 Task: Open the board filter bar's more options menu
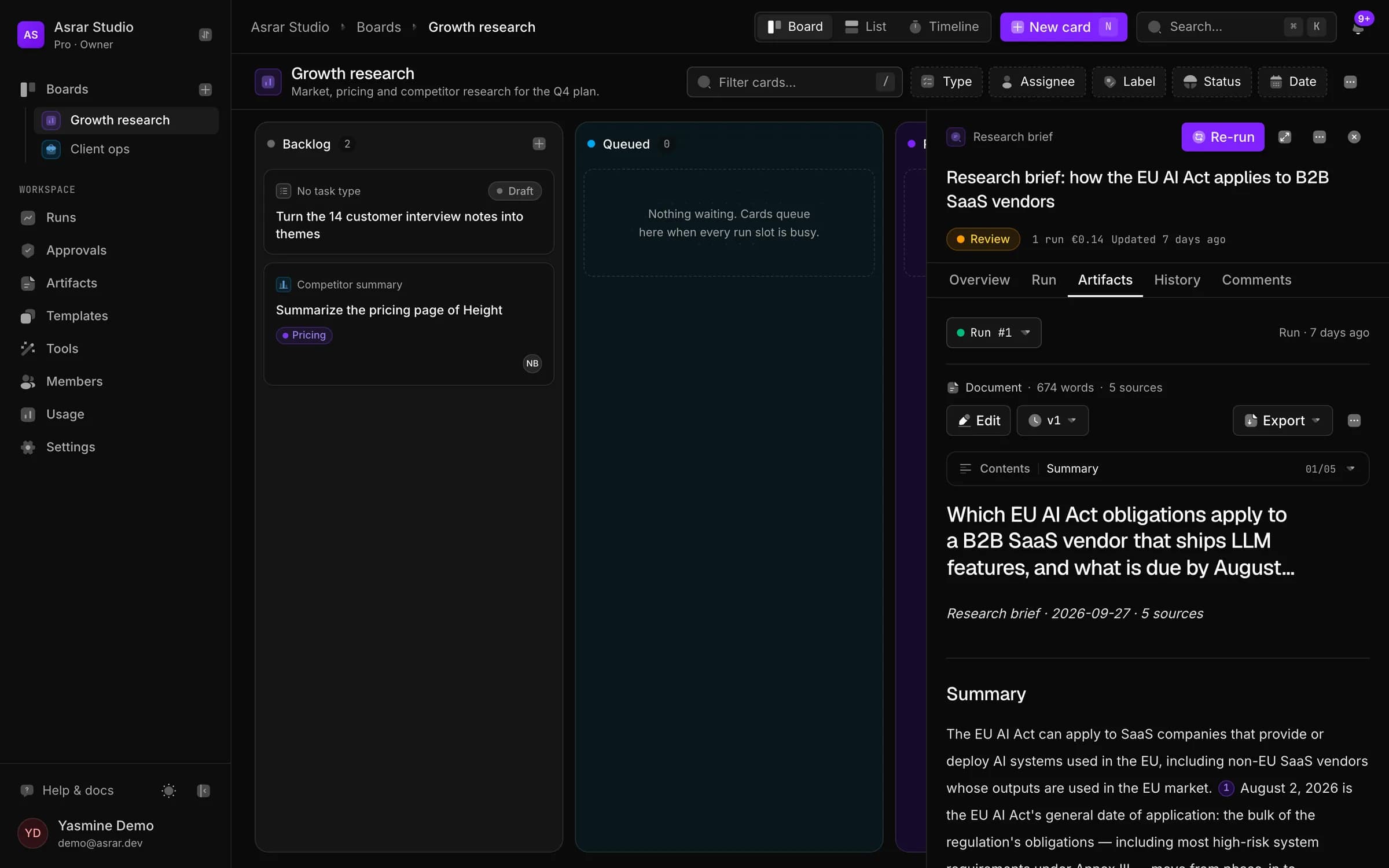coord(1350,82)
